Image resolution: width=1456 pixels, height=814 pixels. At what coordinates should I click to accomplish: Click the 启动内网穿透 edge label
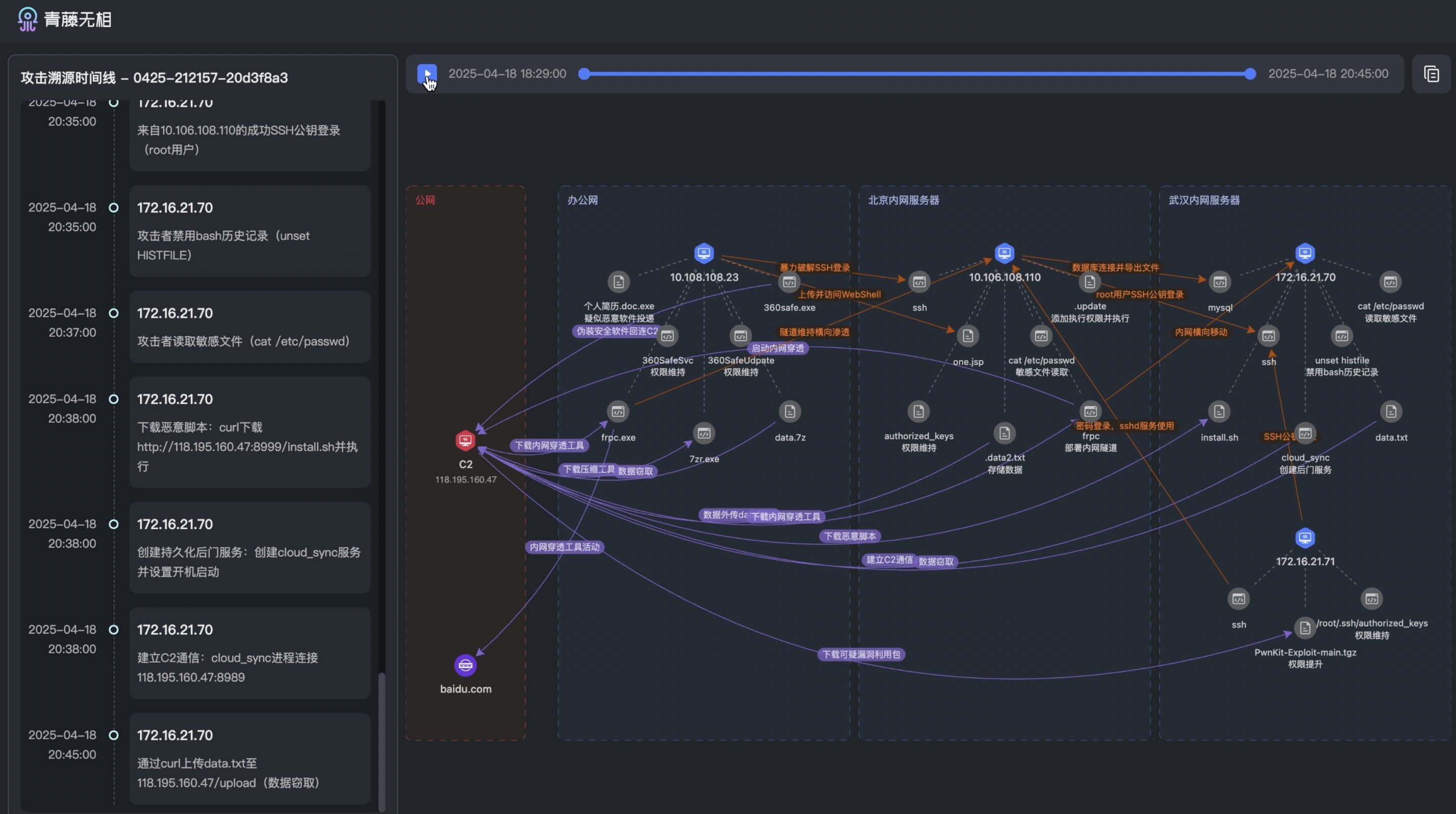click(777, 348)
